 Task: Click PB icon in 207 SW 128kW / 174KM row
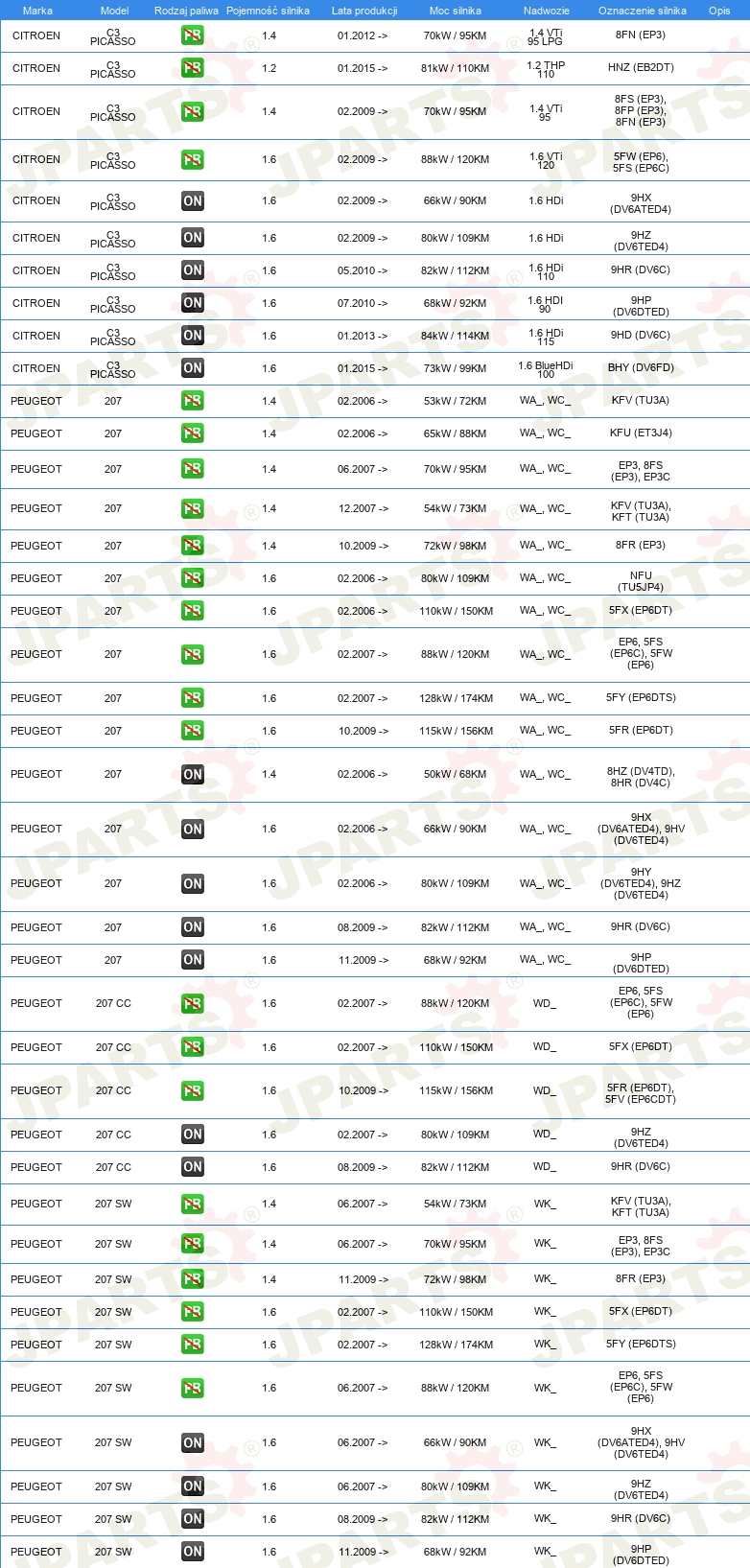click(193, 1345)
